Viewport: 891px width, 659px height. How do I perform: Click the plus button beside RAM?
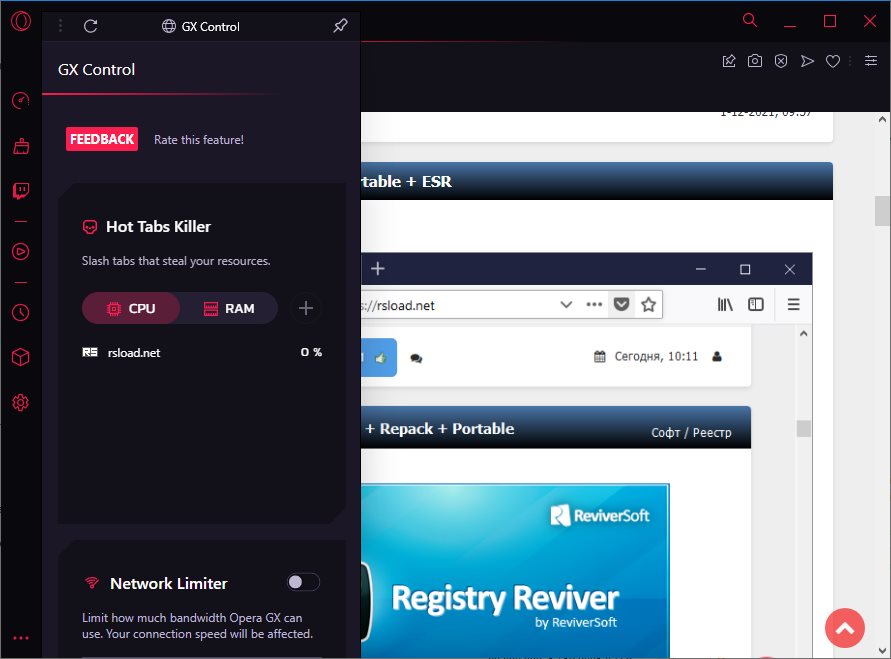306,308
